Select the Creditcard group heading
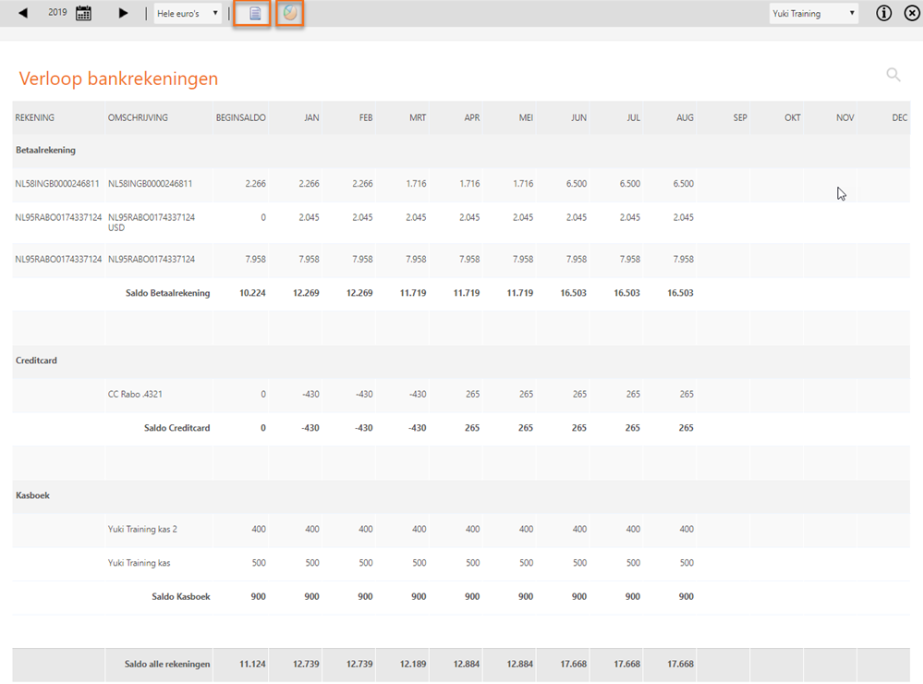 [36, 360]
